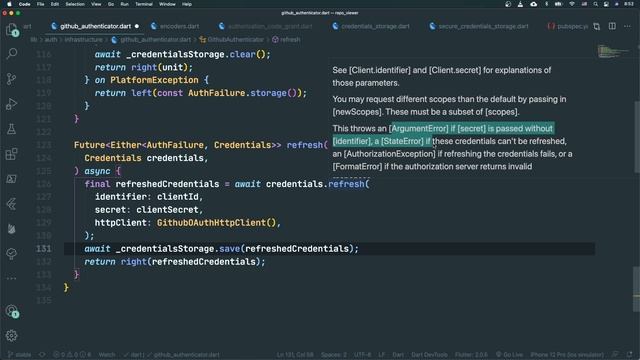Open the Run and Debug view
This screenshot has width=640, height=360.
tap(12, 104)
